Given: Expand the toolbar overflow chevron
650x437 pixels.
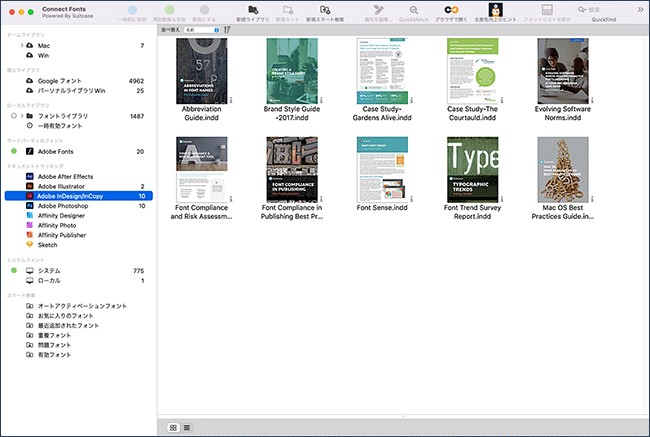Looking at the screenshot, I should [x=640, y=10].
